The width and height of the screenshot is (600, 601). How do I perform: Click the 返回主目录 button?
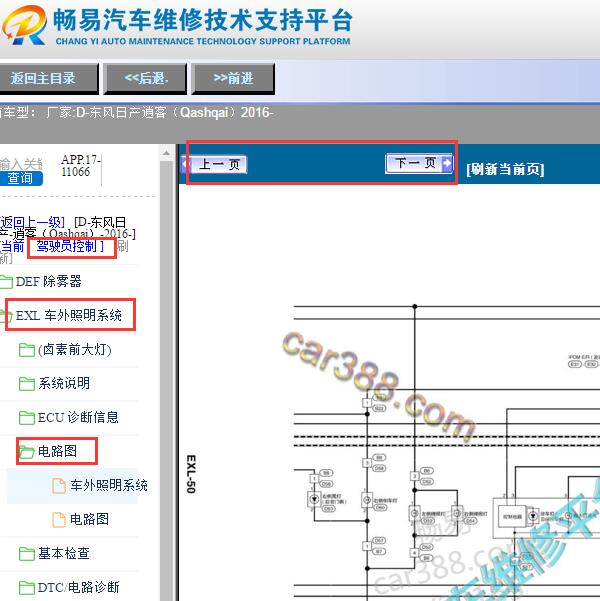click(48, 79)
